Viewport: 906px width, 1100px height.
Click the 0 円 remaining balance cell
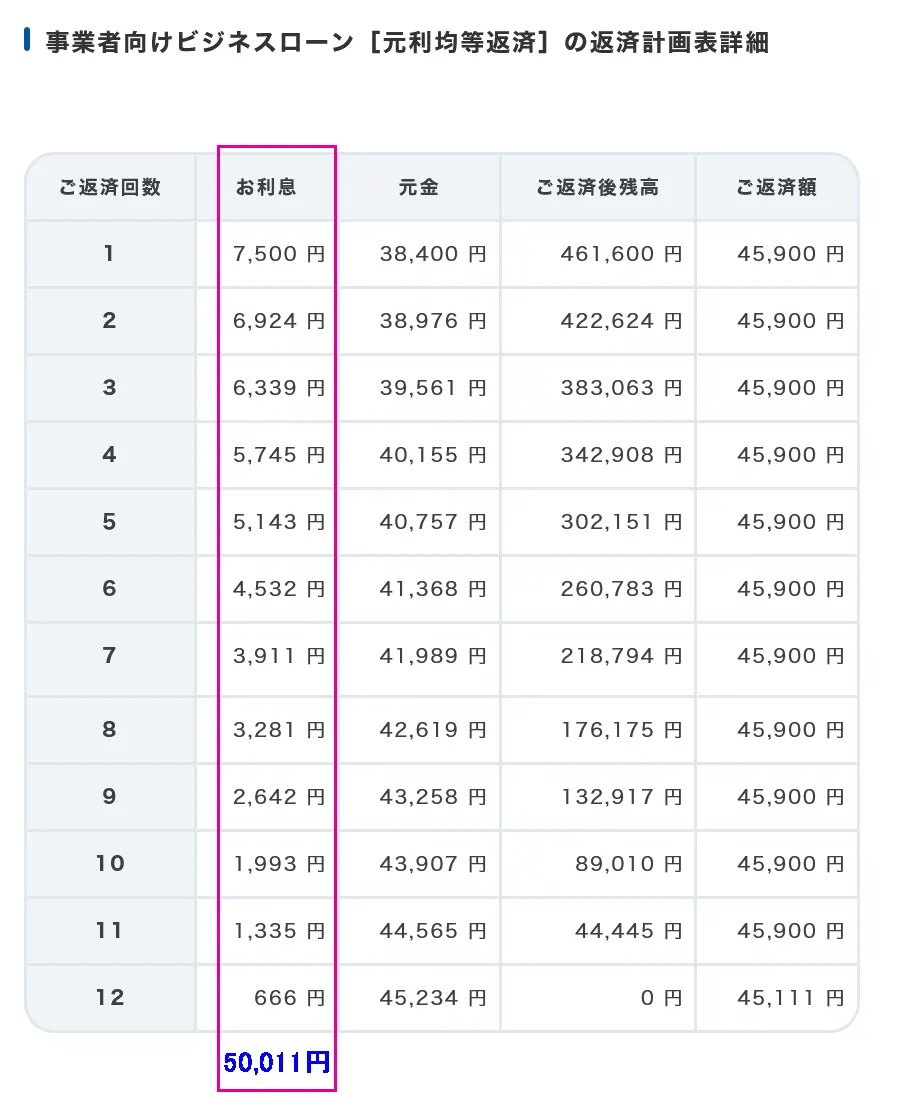click(598, 998)
